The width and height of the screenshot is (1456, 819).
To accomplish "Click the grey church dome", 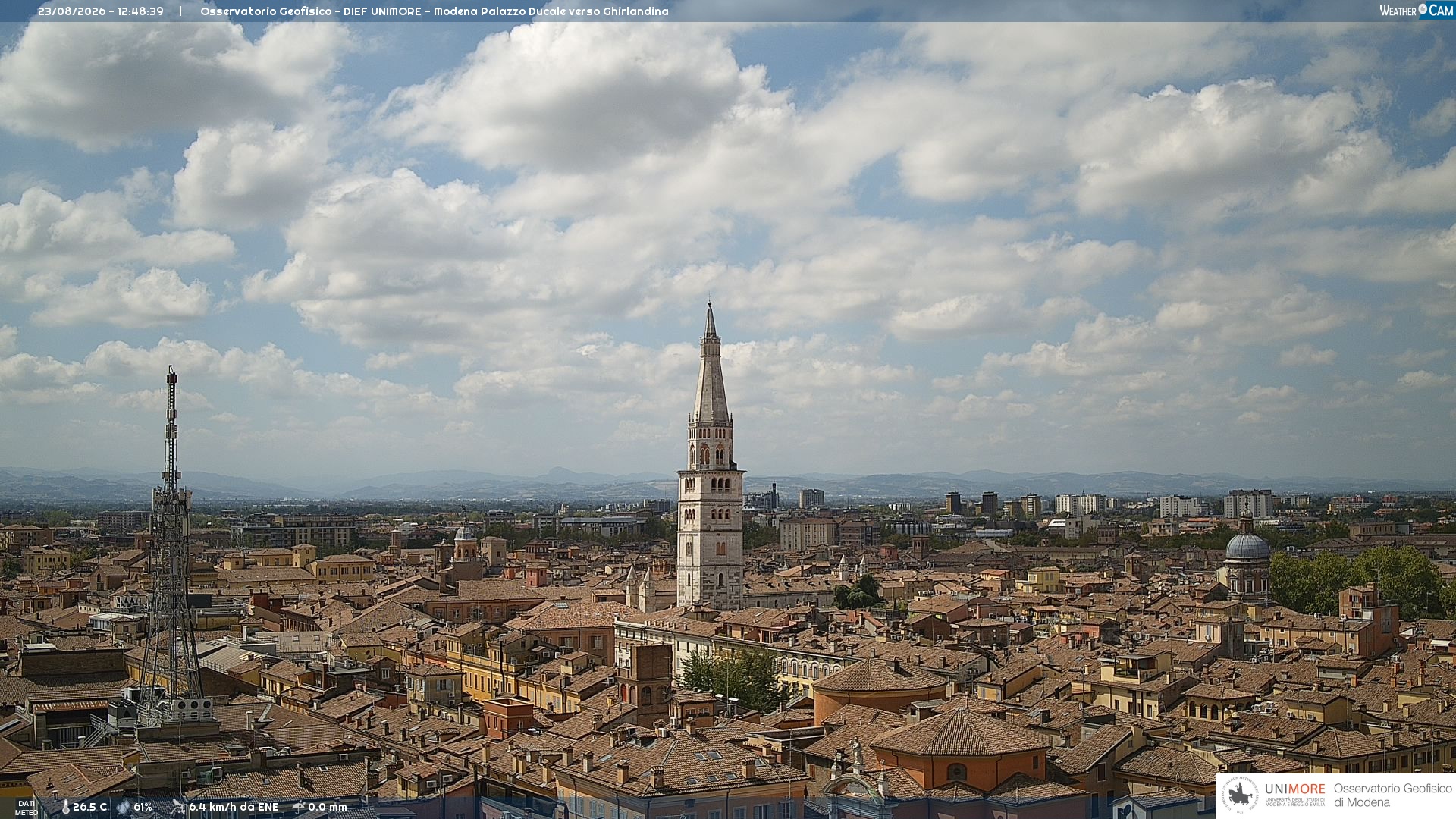I will click(1247, 546).
